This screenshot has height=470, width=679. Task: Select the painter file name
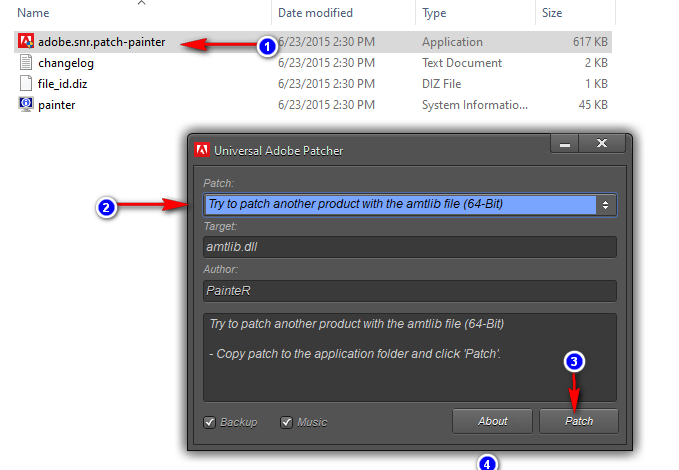[57, 105]
